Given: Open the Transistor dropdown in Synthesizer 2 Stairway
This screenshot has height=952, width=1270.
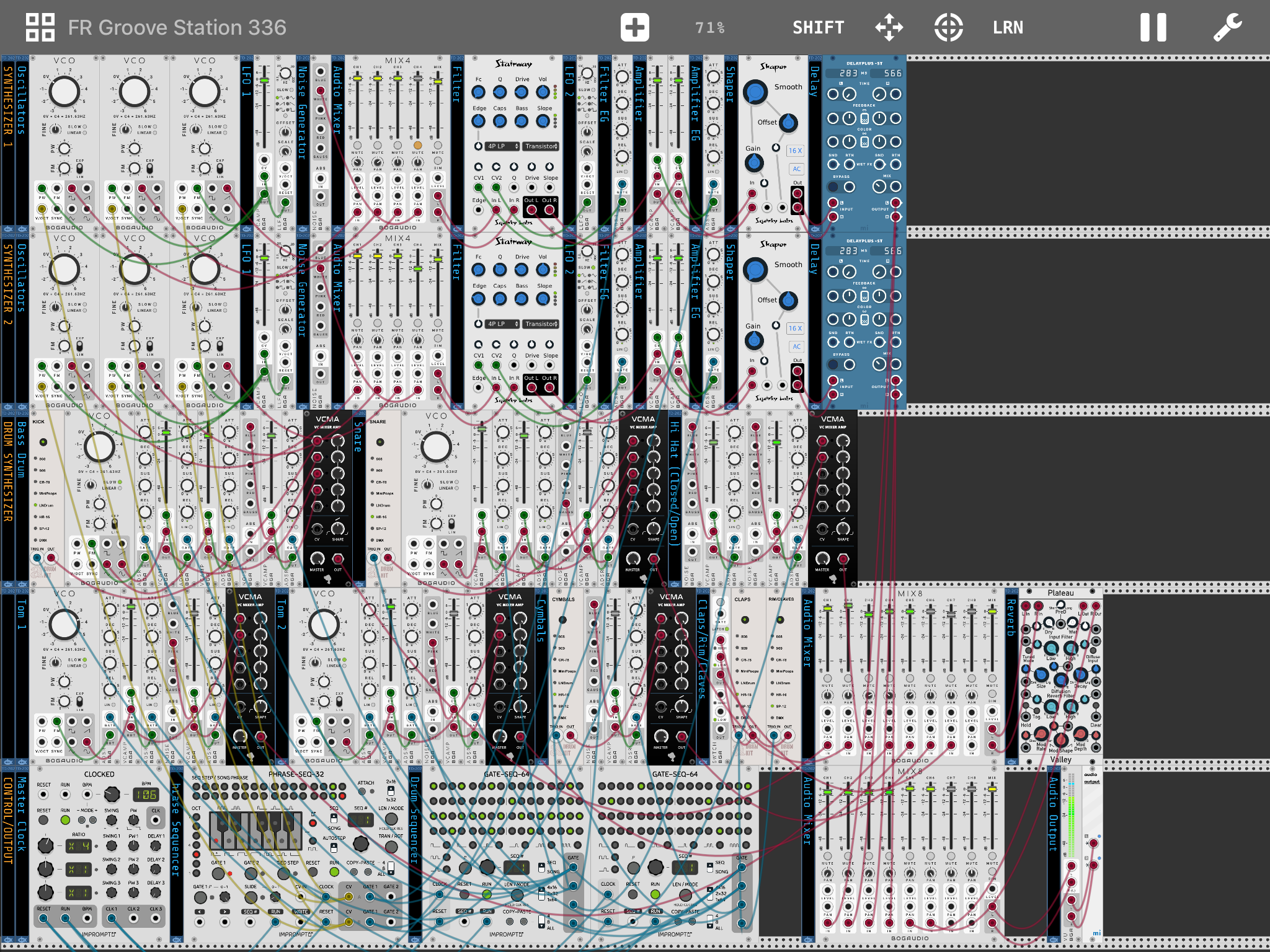Looking at the screenshot, I should point(541,324).
